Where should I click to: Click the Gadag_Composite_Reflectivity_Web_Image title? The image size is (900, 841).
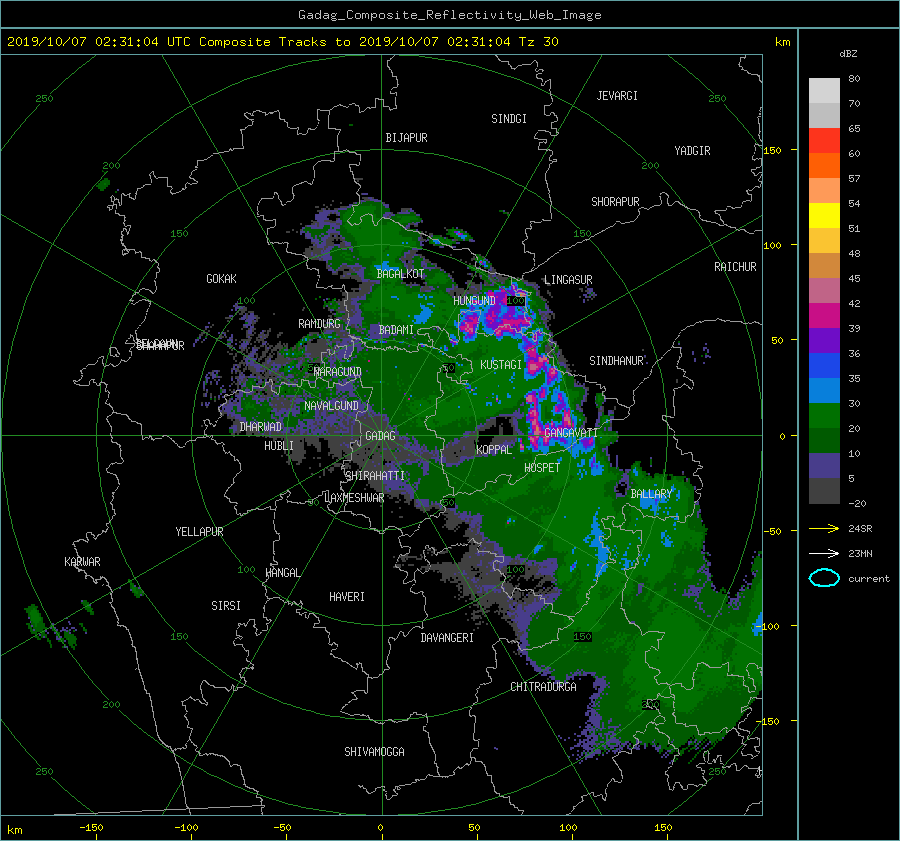tap(449, 15)
